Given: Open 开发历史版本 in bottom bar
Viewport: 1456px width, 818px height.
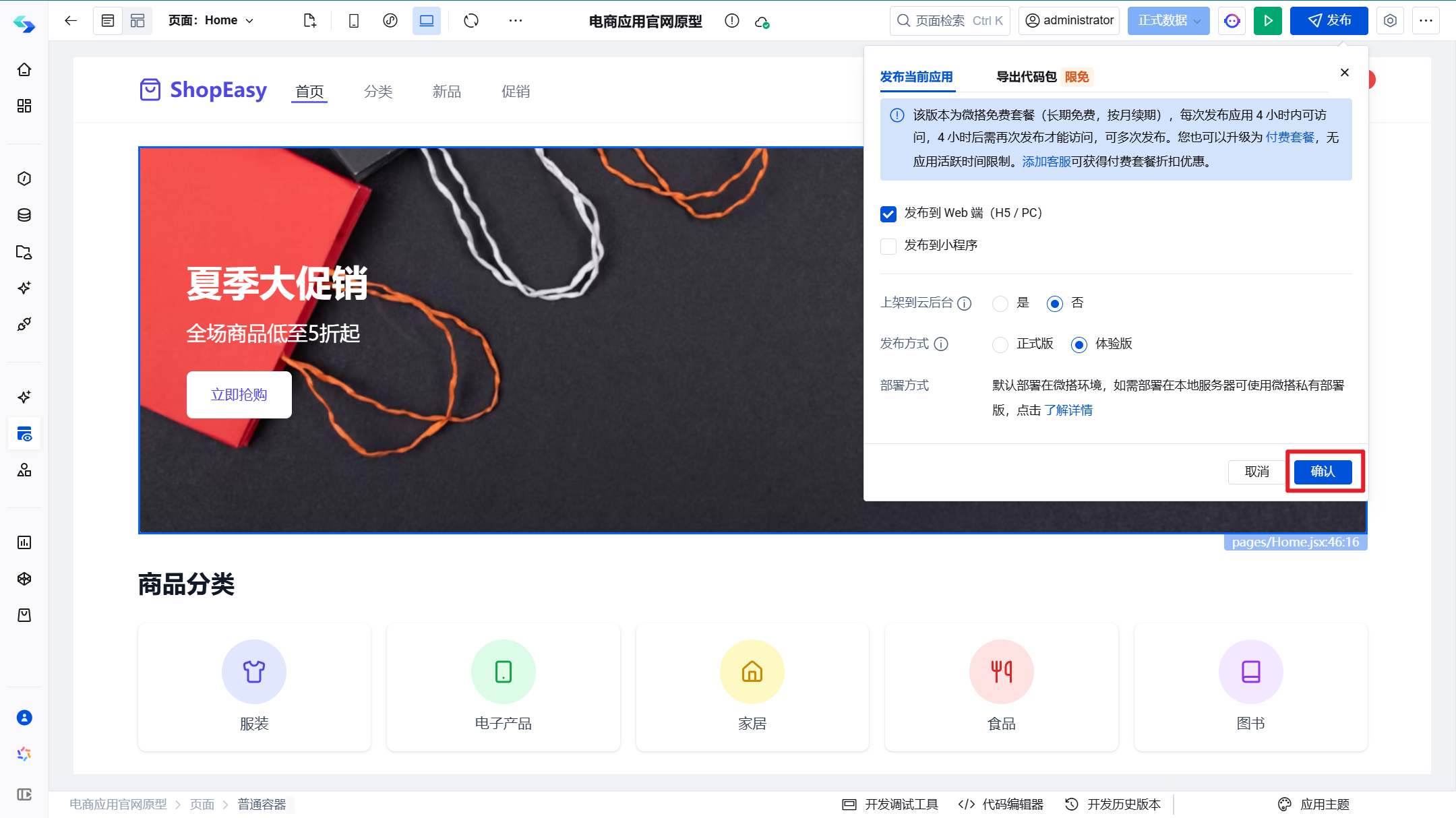Looking at the screenshot, I should (x=1113, y=805).
